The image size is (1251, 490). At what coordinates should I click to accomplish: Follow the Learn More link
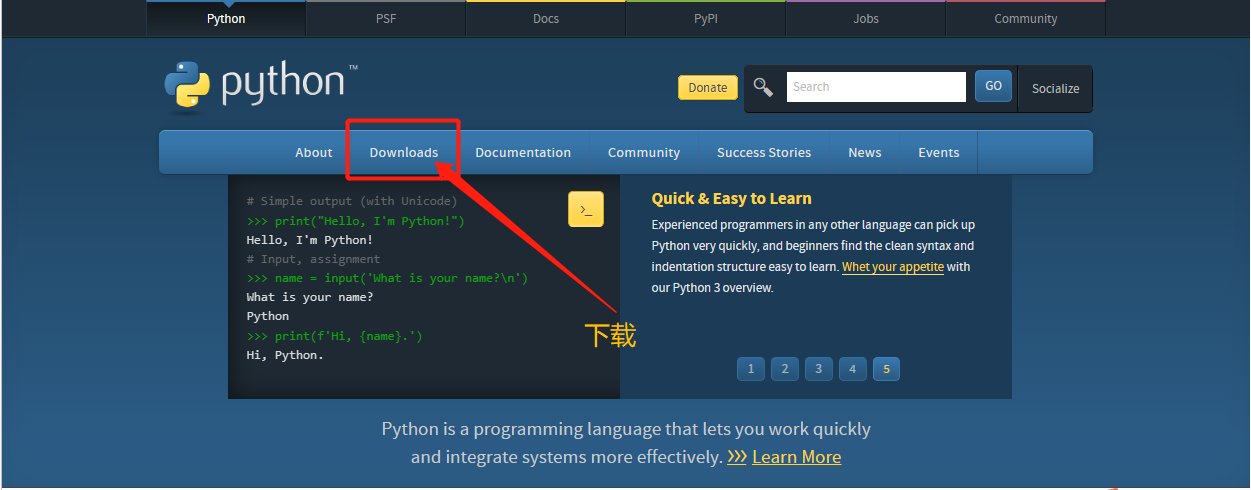[797, 457]
